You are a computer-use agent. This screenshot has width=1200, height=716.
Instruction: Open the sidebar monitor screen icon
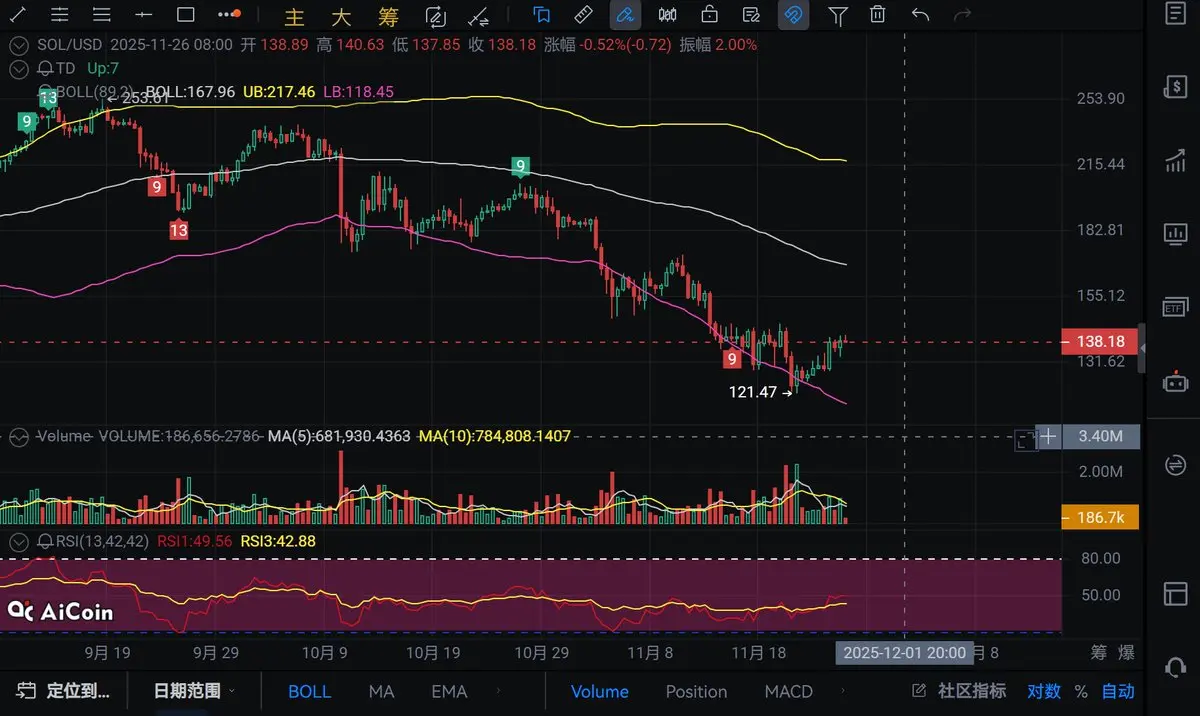pos(1175,234)
